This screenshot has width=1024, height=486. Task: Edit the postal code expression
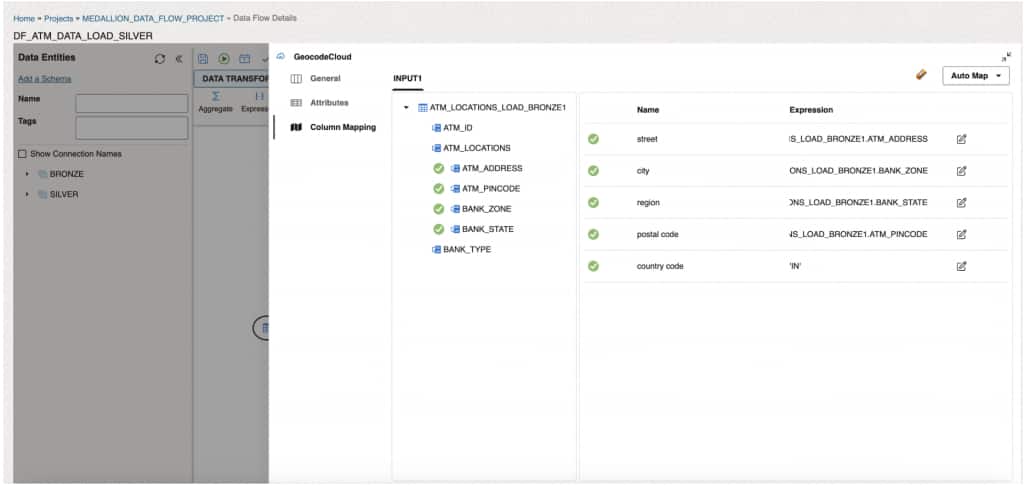click(961, 235)
